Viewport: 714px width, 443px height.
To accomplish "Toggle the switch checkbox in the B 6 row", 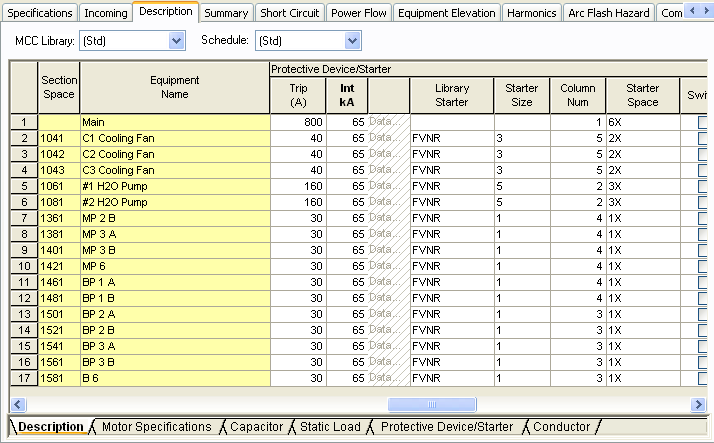I will pos(703,378).
